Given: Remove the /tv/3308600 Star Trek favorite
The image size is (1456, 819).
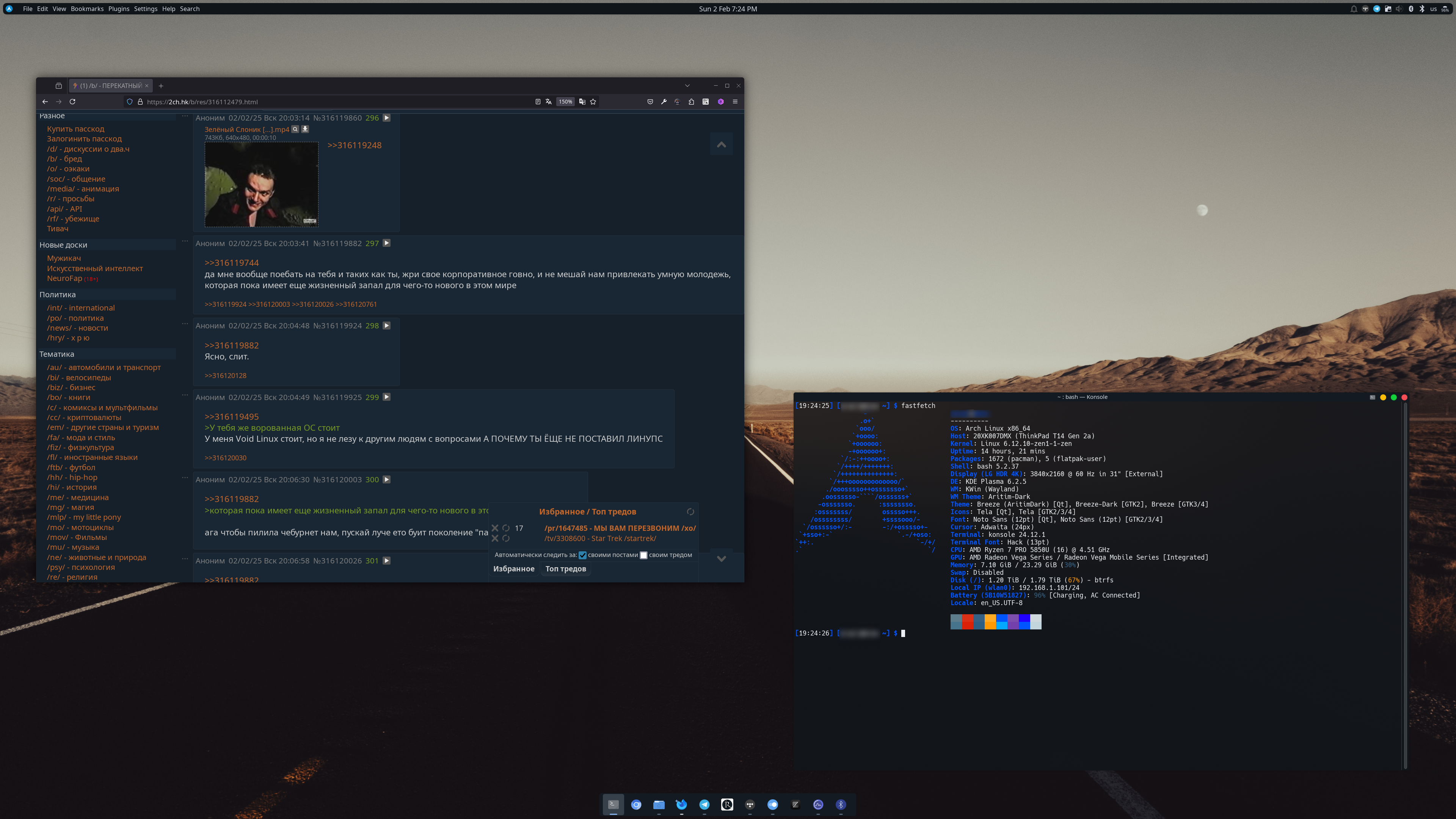Looking at the screenshot, I should click(495, 539).
